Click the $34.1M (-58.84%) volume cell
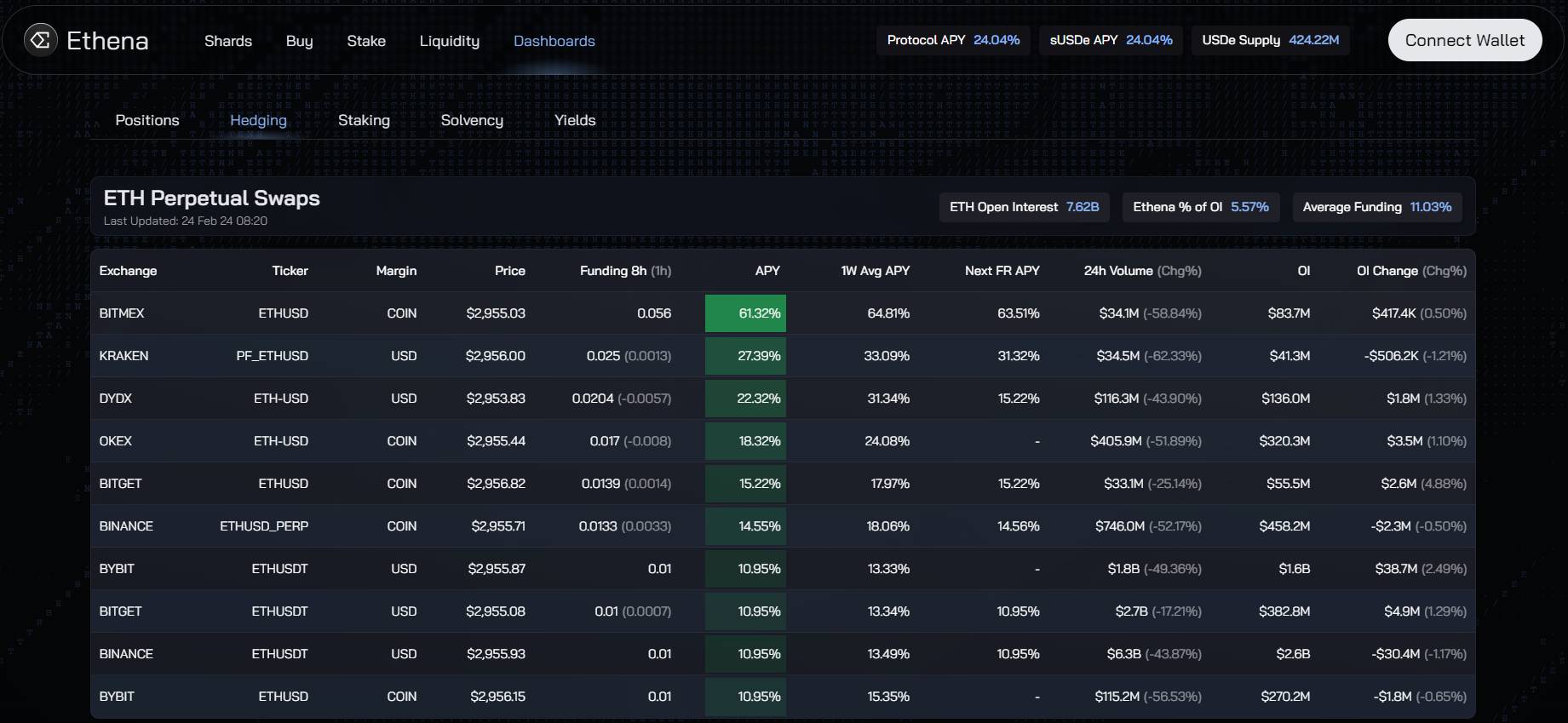The width and height of the screenshot is (1568, 723). 1150,313
